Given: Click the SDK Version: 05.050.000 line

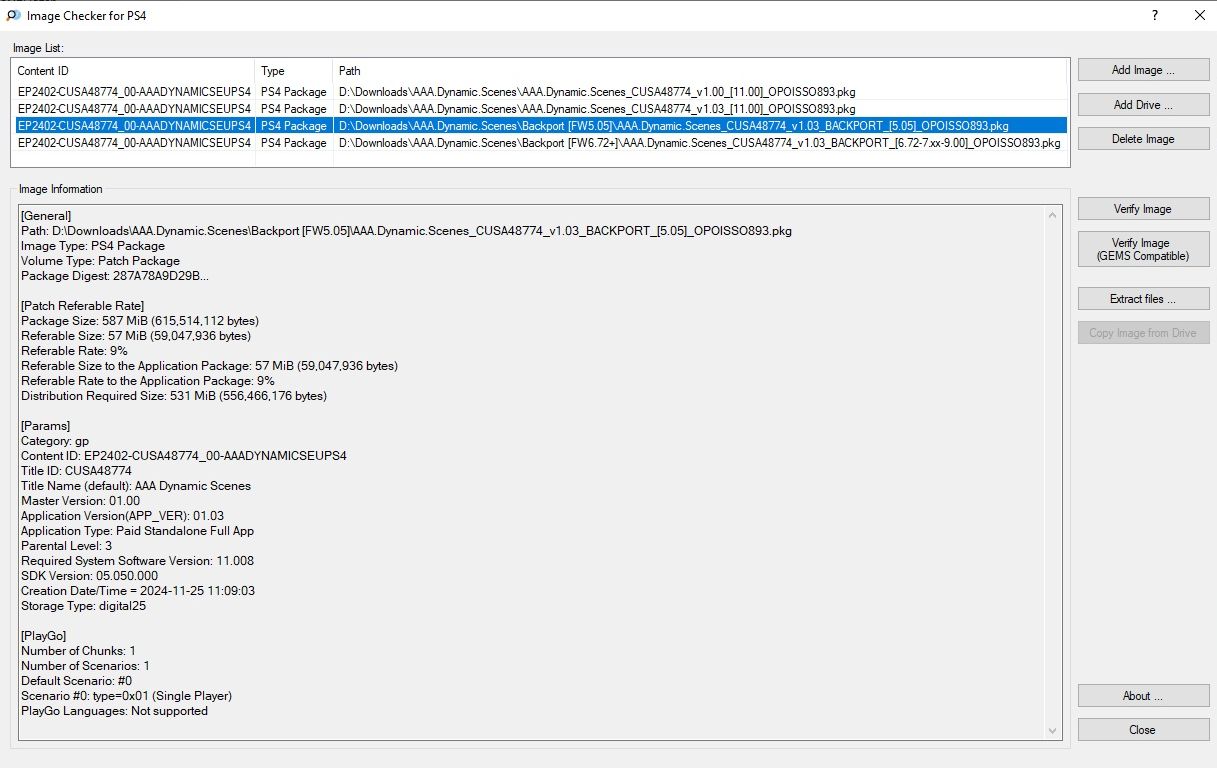Looking at the screenshot, I should (x=90, y=576).
